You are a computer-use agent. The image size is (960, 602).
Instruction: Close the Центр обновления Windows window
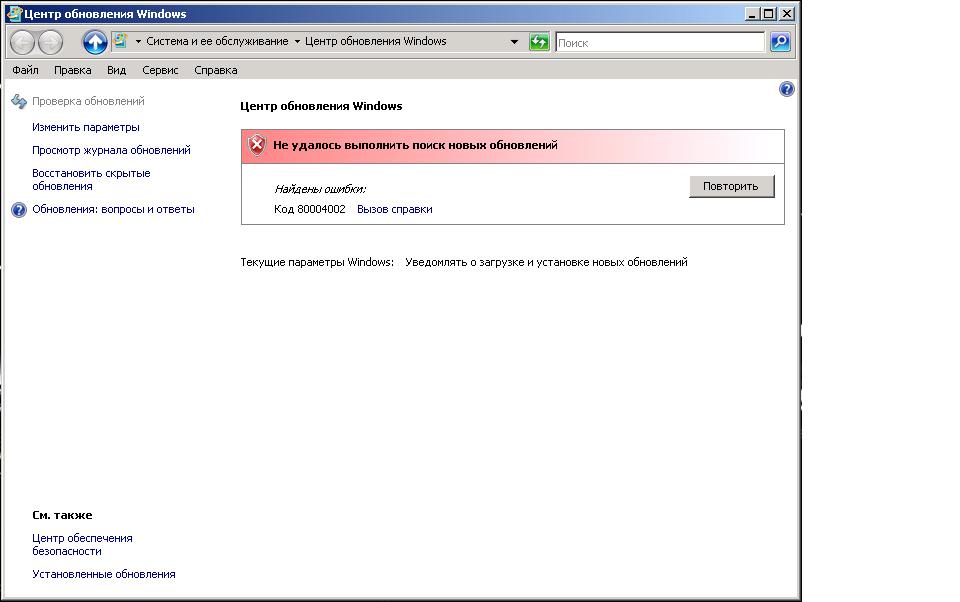787,13
